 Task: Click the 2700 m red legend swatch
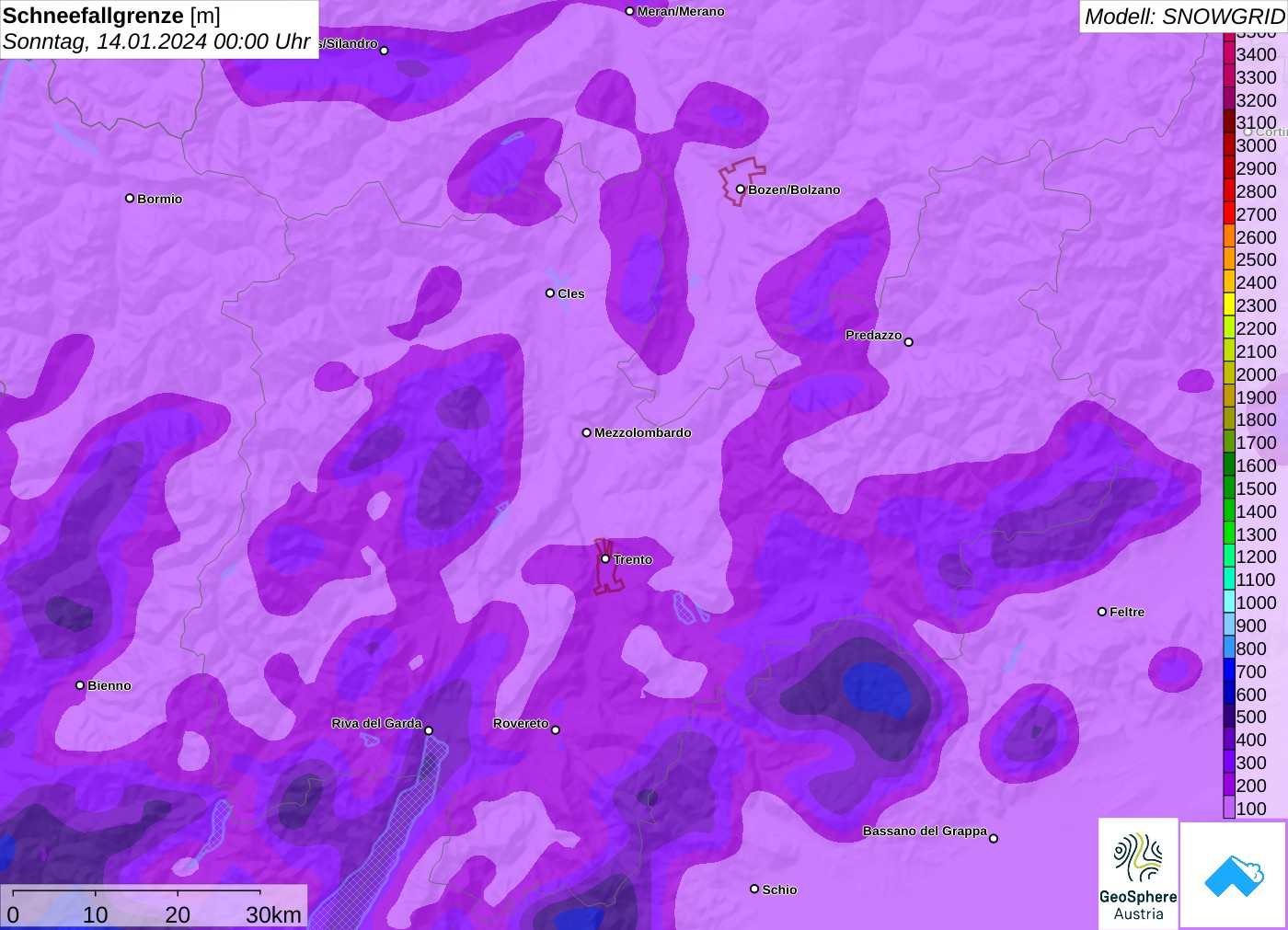[1229, 214]
